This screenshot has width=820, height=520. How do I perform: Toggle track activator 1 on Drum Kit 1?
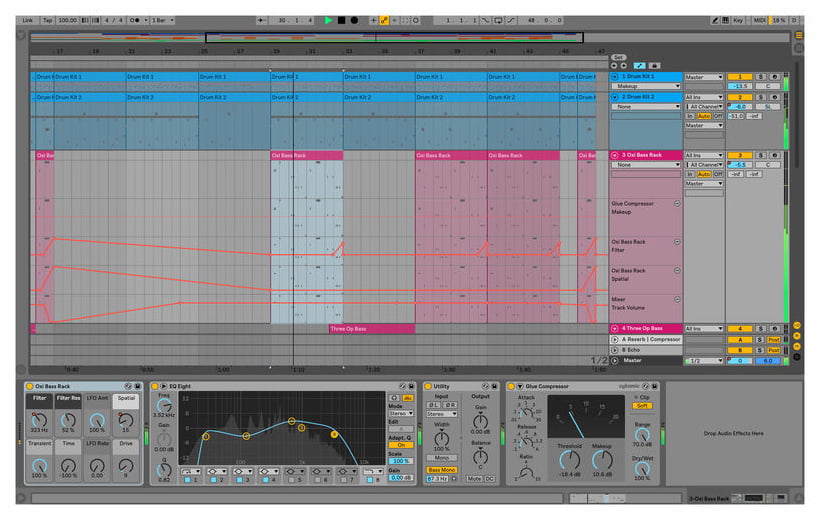pyautogui.click(x=739, y=77)
